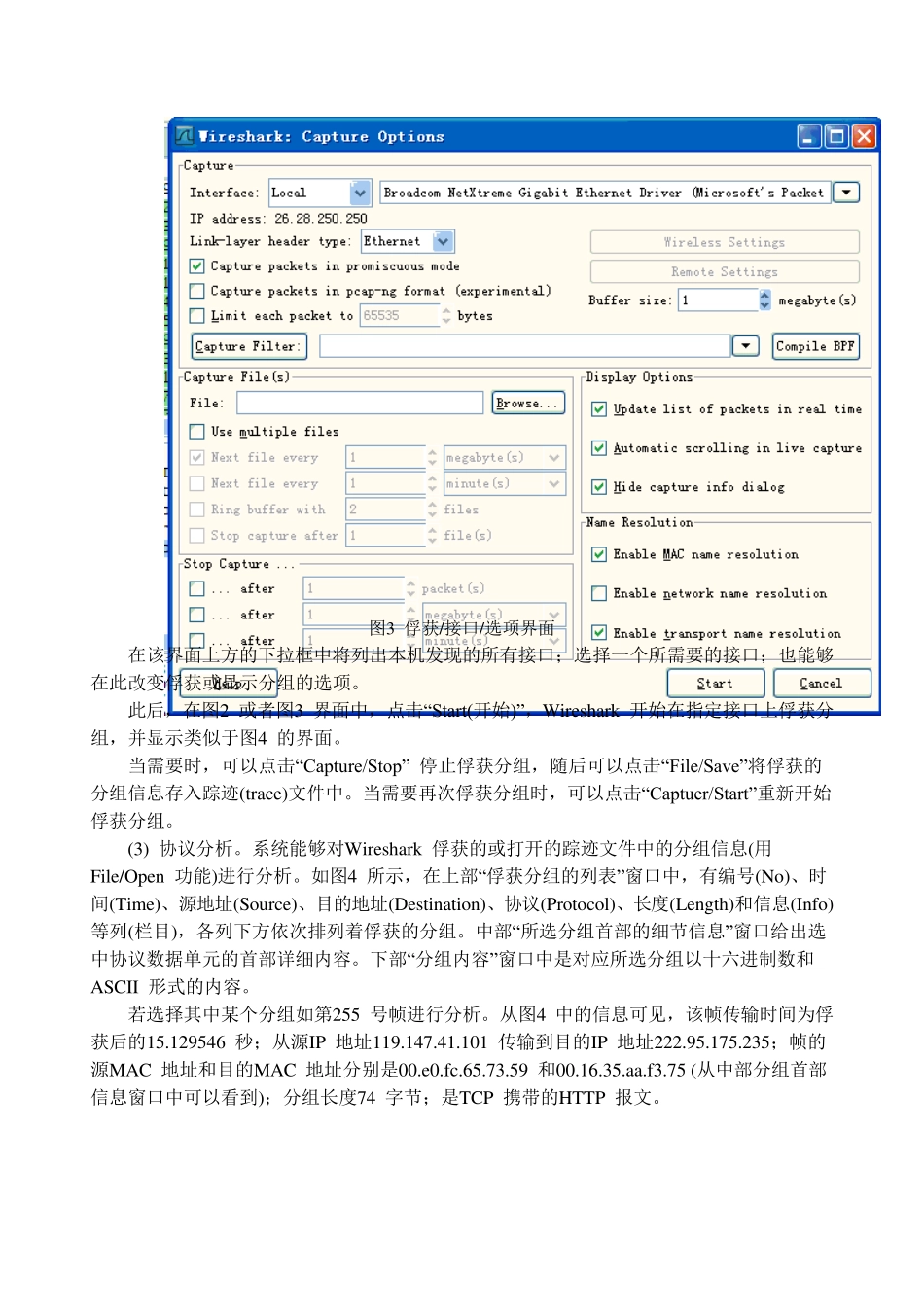This screenshot has width=924, height=1306.
Task: Toggle Update list of packets in real time
Action: pyautogui.click(x=599, y=409)
